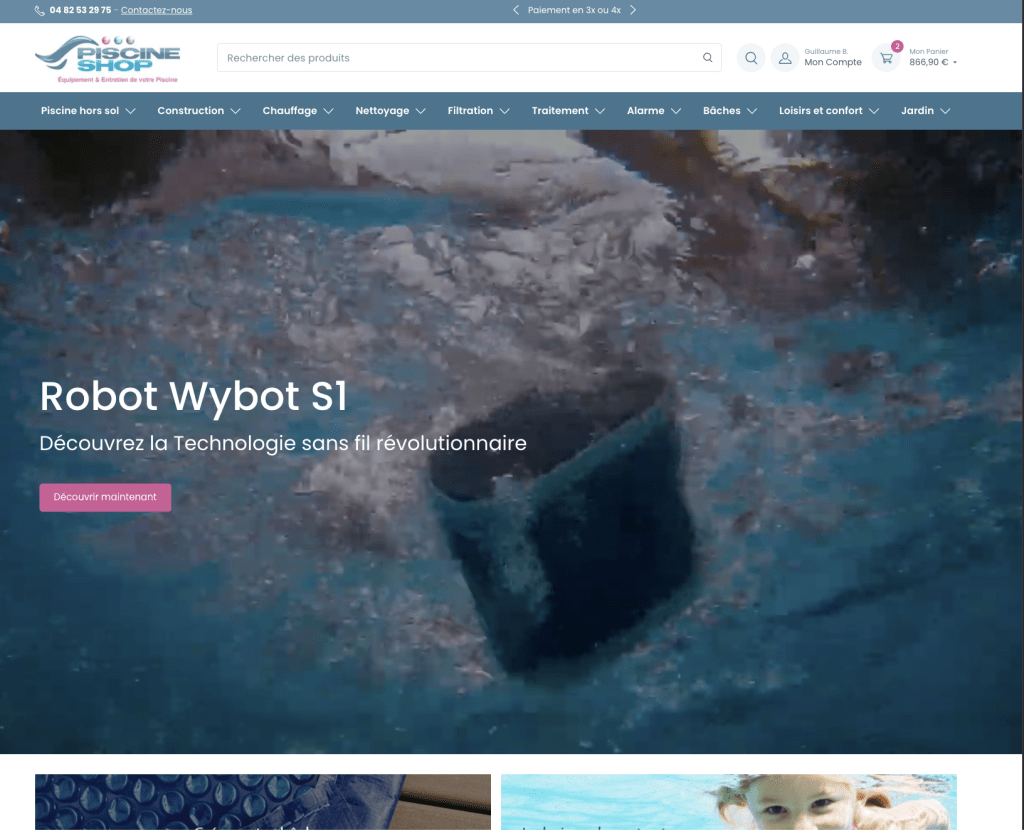Submit search with magnifier inside search field
Image resolution: width=1024 pixels, height=830 pixels.
[707, 57]
